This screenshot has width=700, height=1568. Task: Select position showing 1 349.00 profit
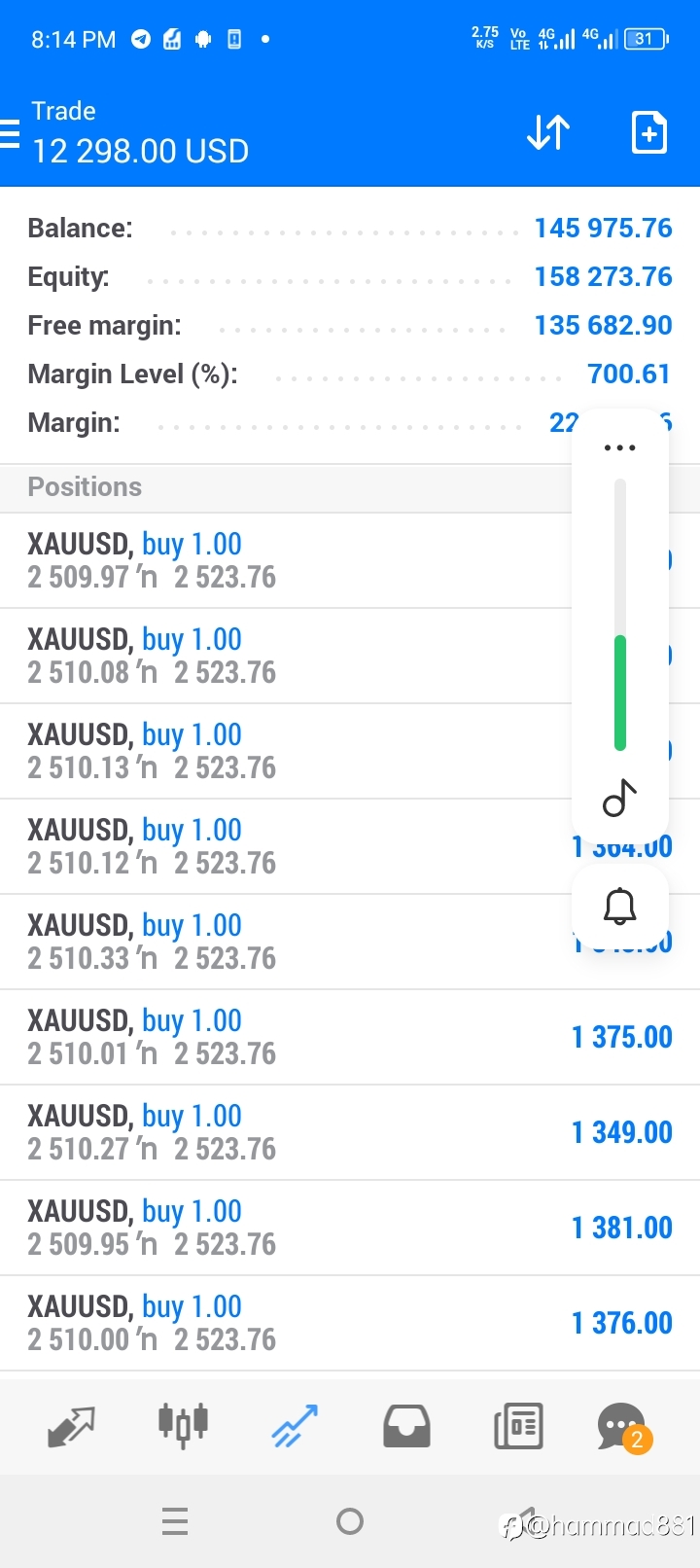[350, 1132]
